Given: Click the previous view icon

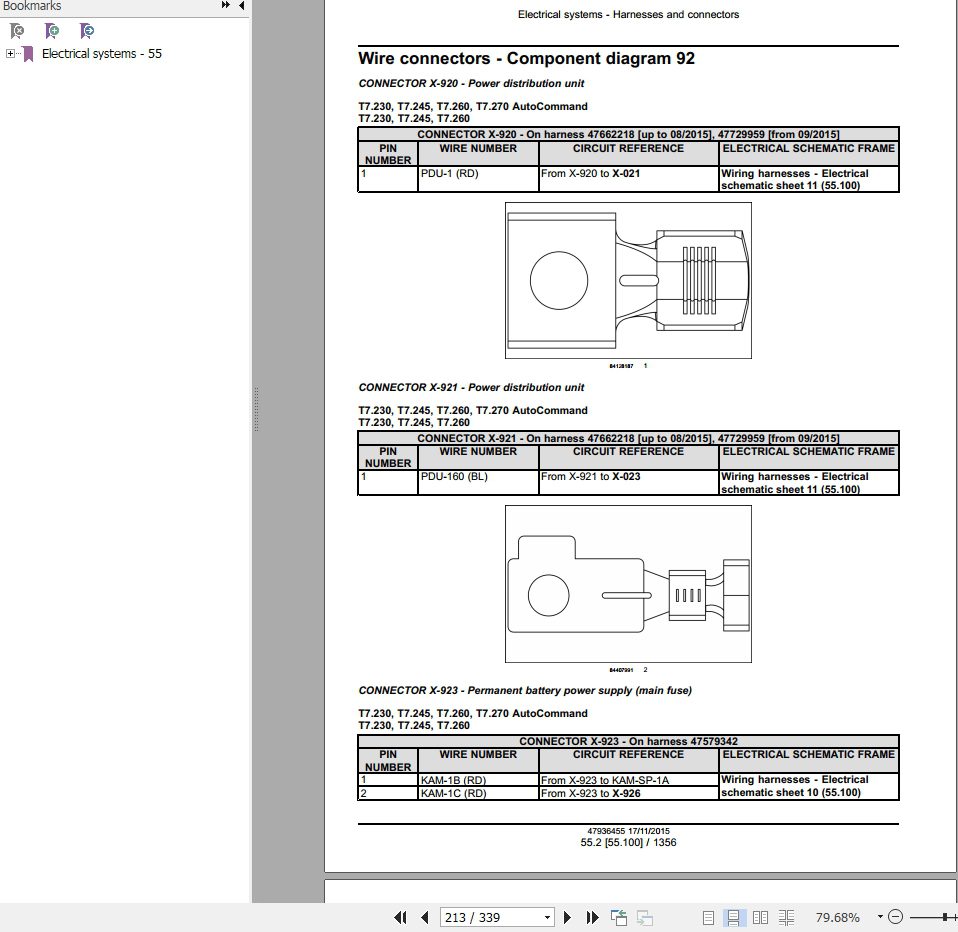Looking at the screenshot, I should coord(619,917).
